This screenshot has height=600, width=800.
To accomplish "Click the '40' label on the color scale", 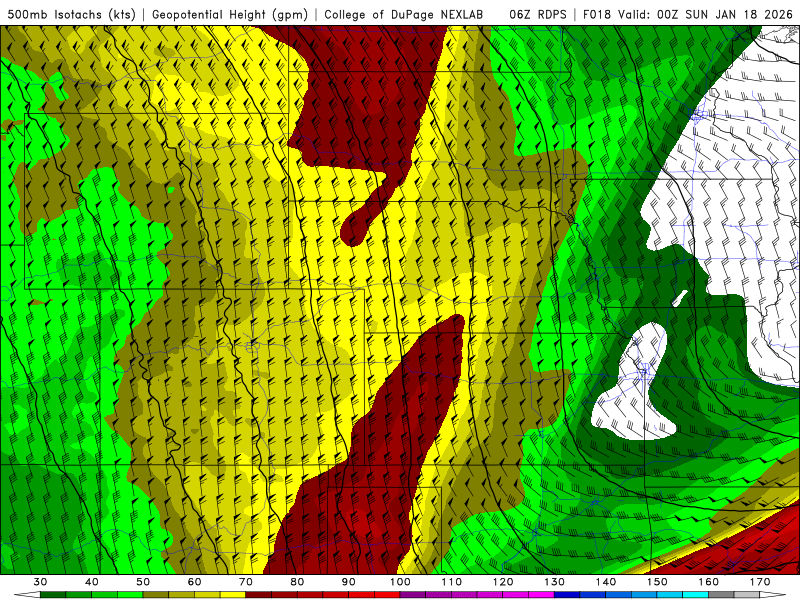I will pyautogui.click(x=92, y=582).
